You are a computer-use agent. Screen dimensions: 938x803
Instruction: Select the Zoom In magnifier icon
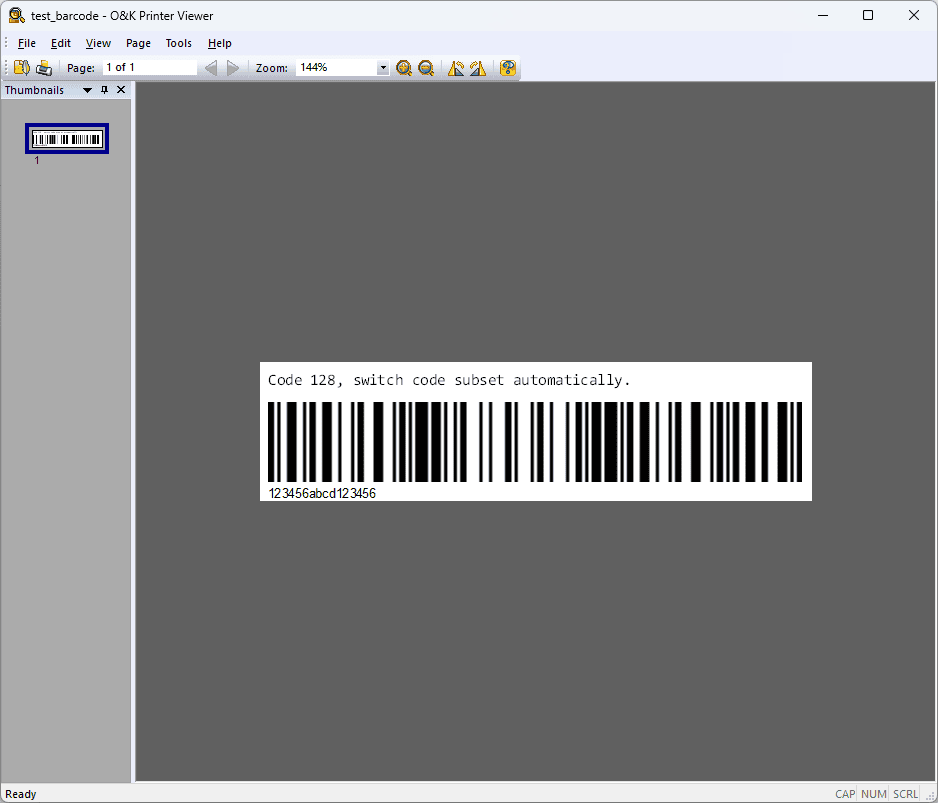404,68
